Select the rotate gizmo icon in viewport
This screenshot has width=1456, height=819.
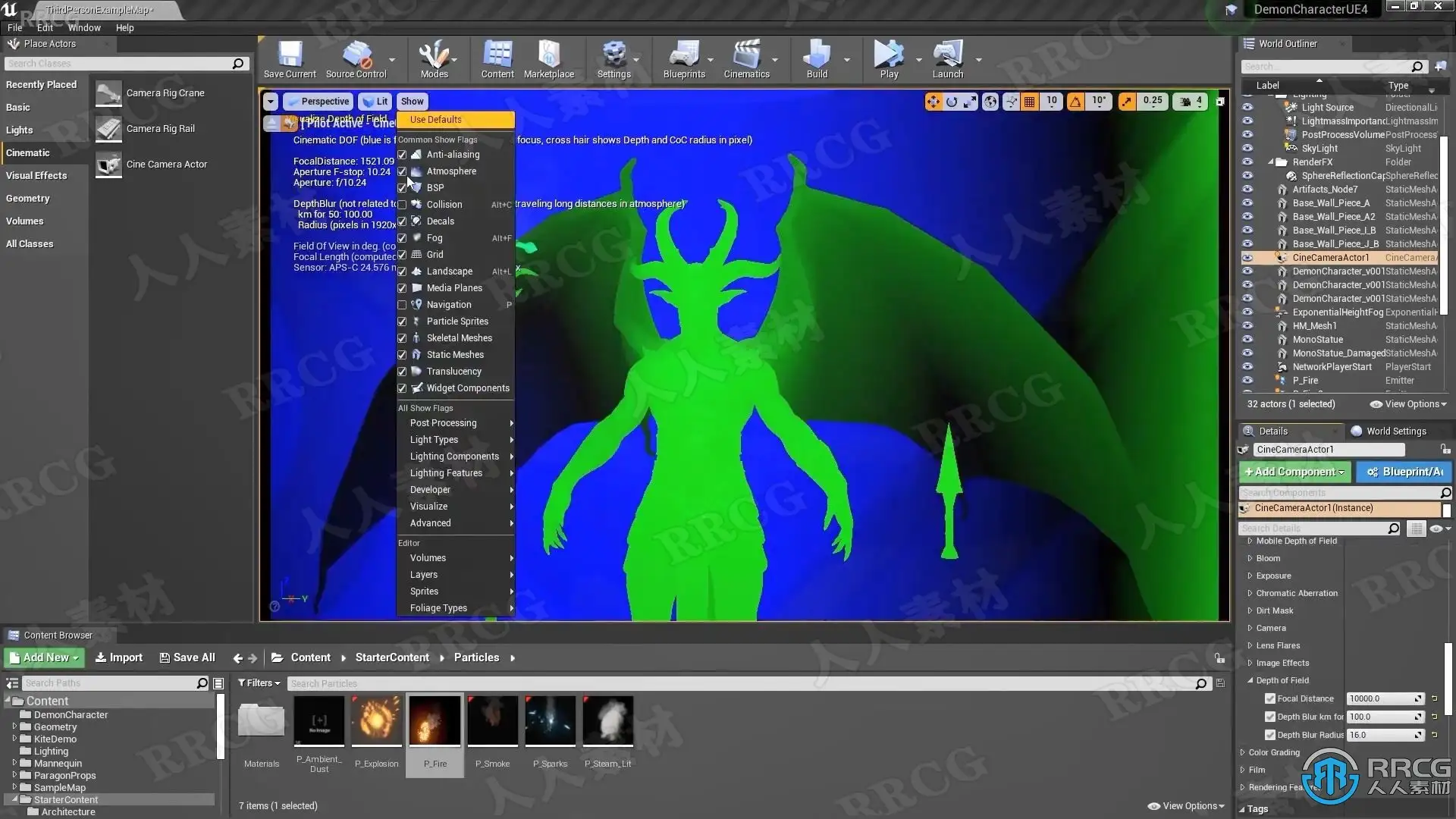pos(952,102)
